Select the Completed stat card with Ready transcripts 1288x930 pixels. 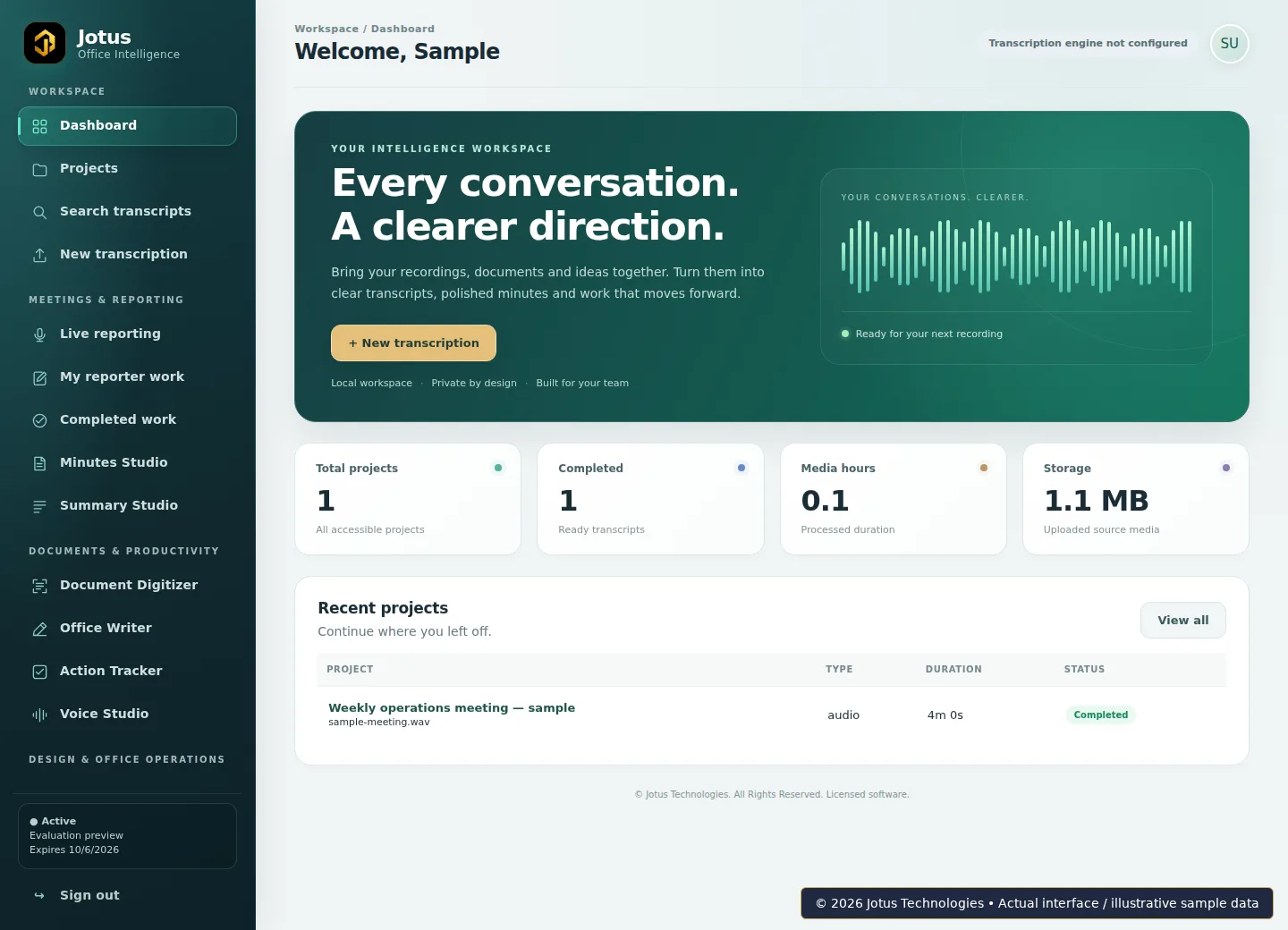(x=650, y=499)
